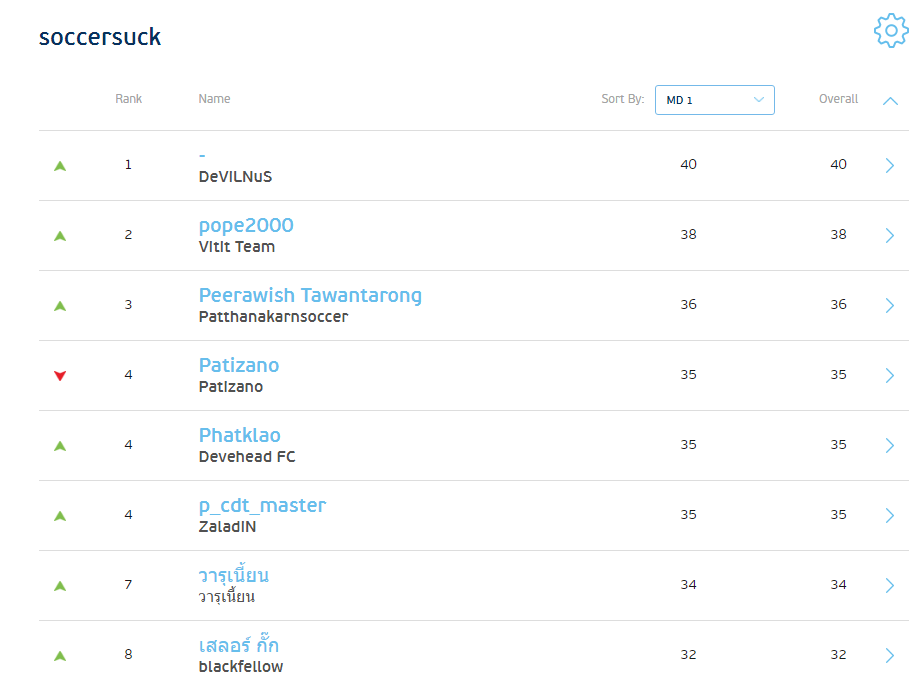The width and height of the screenshot is (913, 686).
Task: Click green up arrow beside pope2000
Action: [x=60, y=236]
